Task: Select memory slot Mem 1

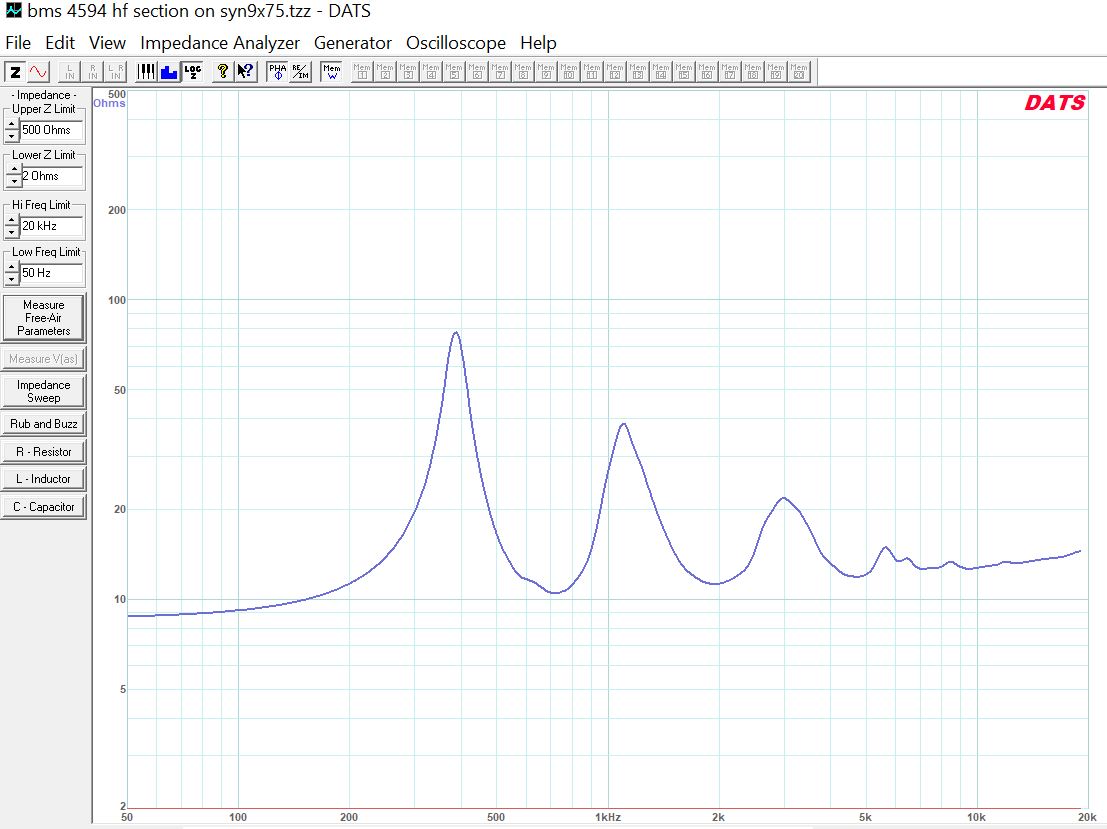Action: tap(362, 72)
